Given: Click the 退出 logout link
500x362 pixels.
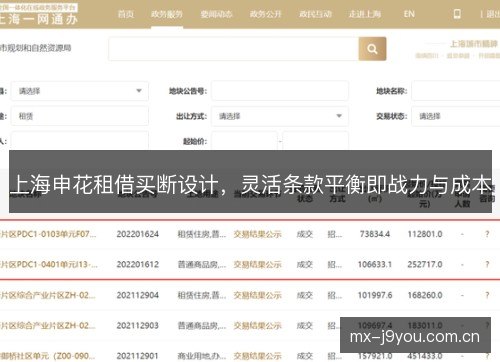Looking at the screenshot, I should click(x=493, y=14).
